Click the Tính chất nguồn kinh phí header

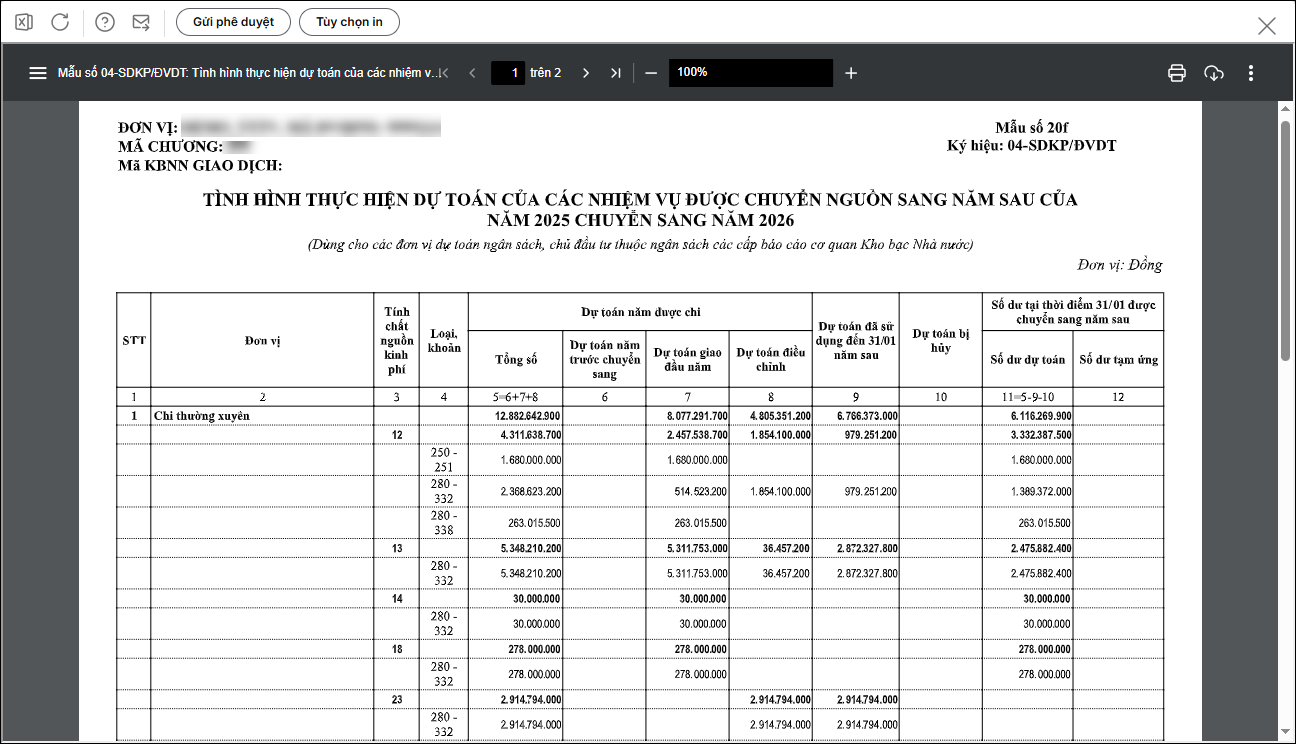[396, 341]
